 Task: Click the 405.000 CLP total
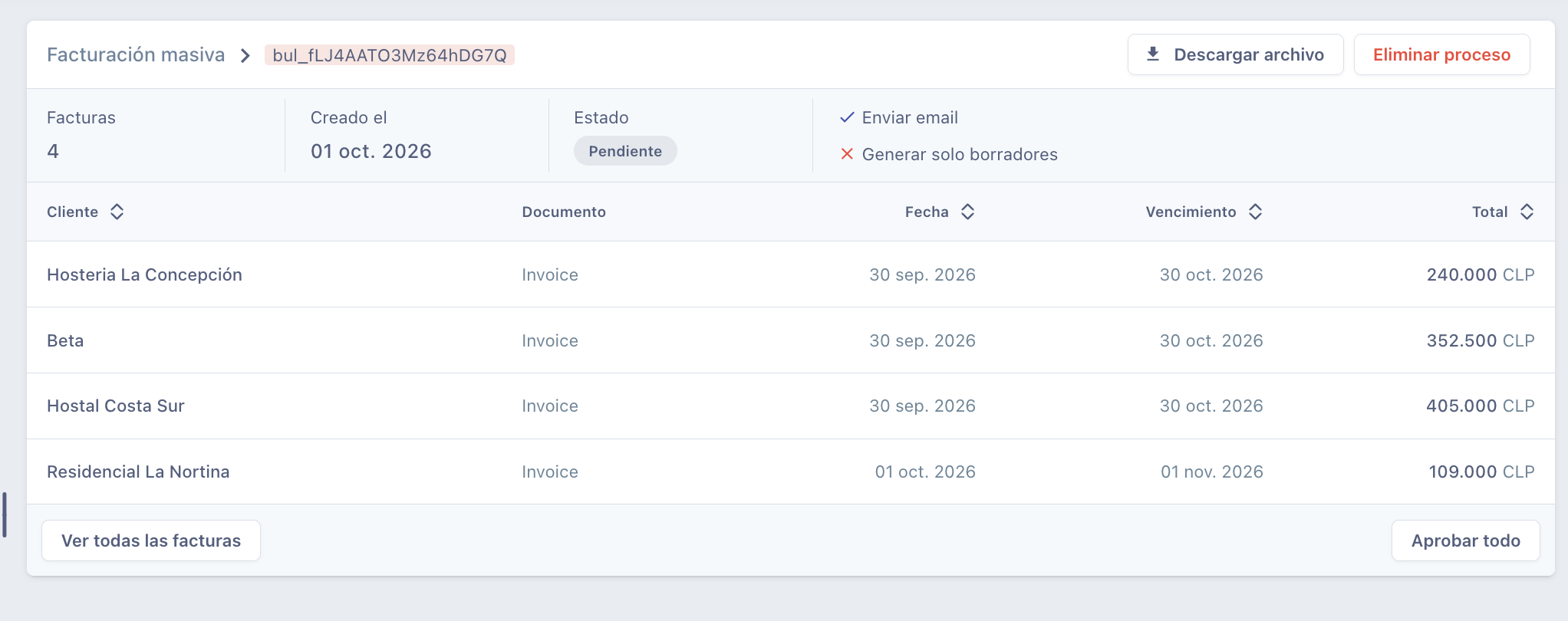(1481, 406)
